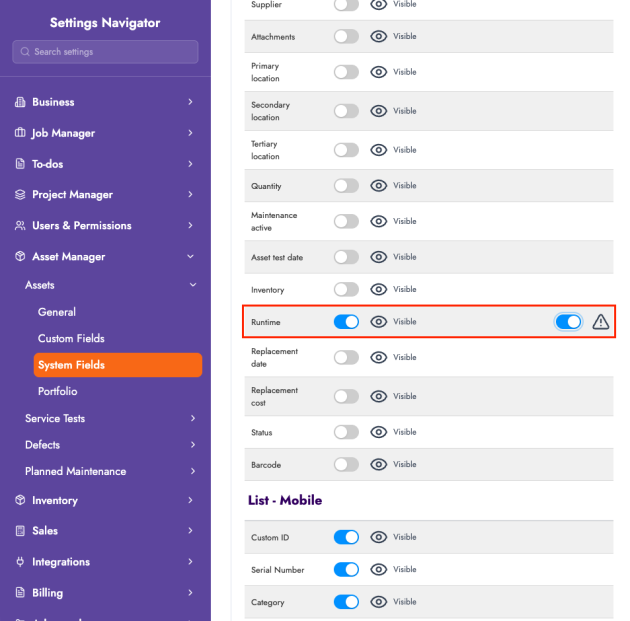Turn off Serial Number mobile toggle
This screenshot has width=630, height=621.
(346, 570)
